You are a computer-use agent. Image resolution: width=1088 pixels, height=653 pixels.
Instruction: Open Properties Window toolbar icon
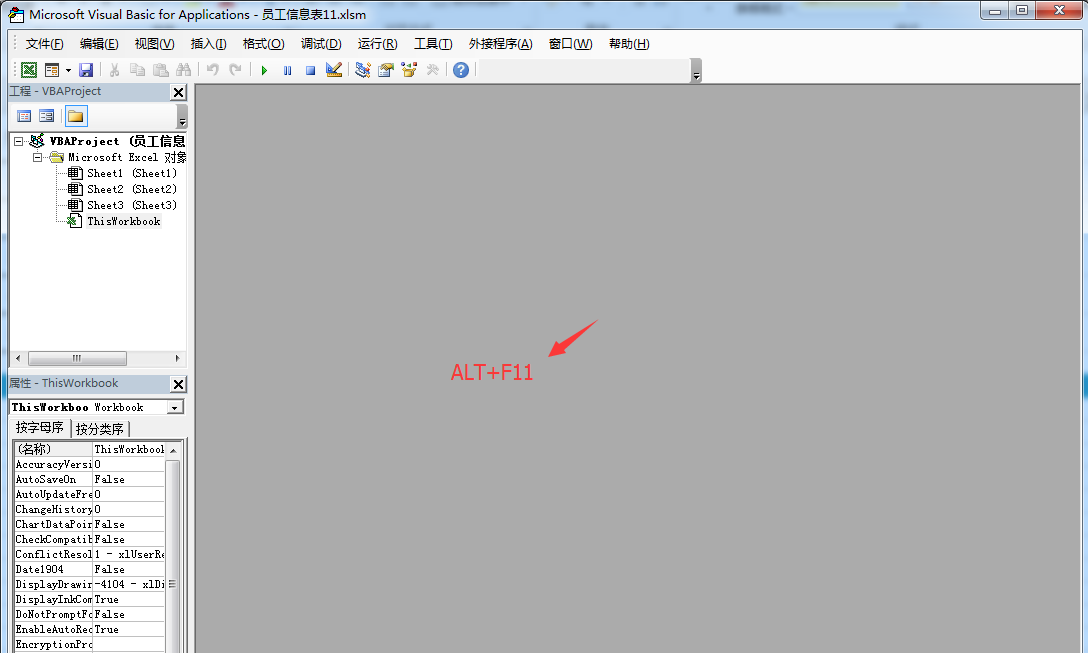386,70
